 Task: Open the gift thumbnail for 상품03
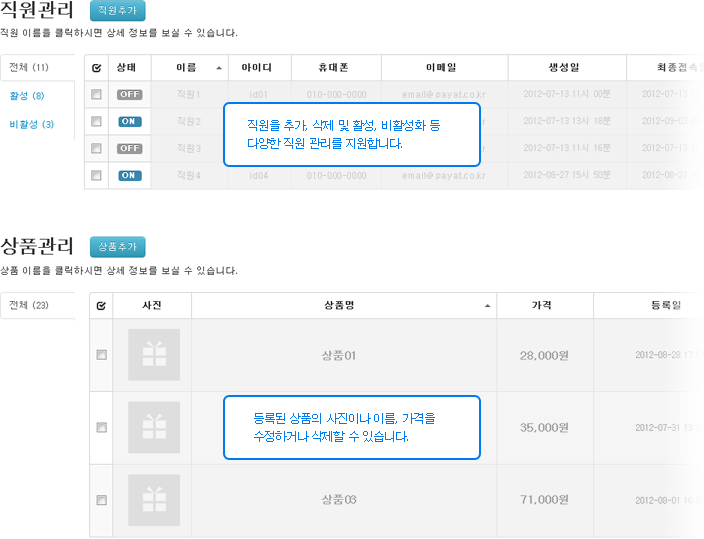tap(154, 500)
